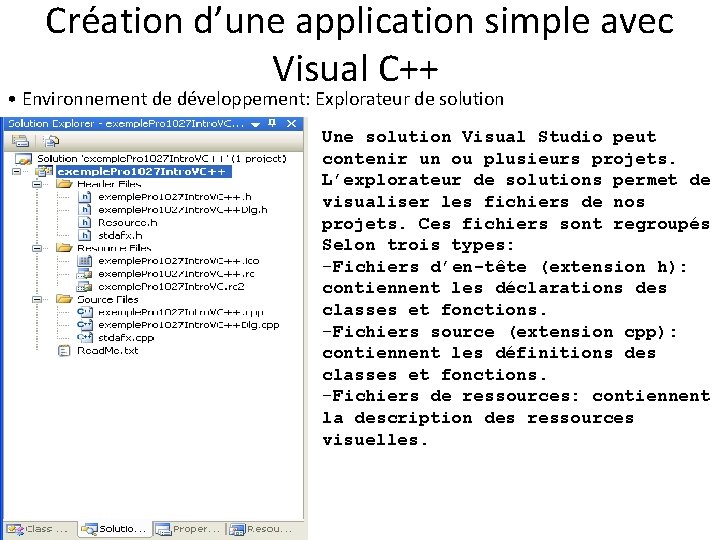
Task: Click text file icon of ReadMe.txt
Action: (x=64, y=351)
